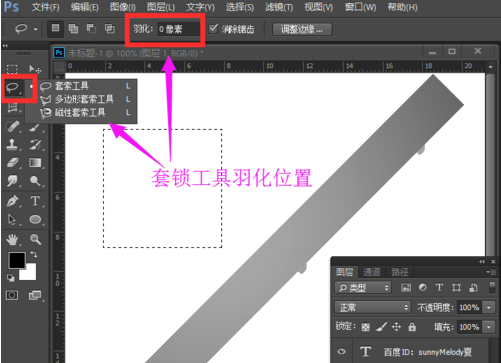
Task: Expand the opacity 100% dropdown arrow
Action: 489,307
